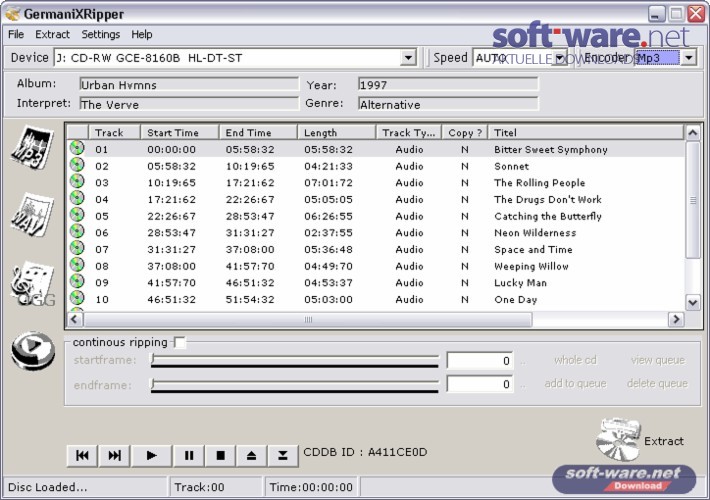This screenshot has width=710, height=500.
Task: Skip to previous track button
Action: coord(82,455)
